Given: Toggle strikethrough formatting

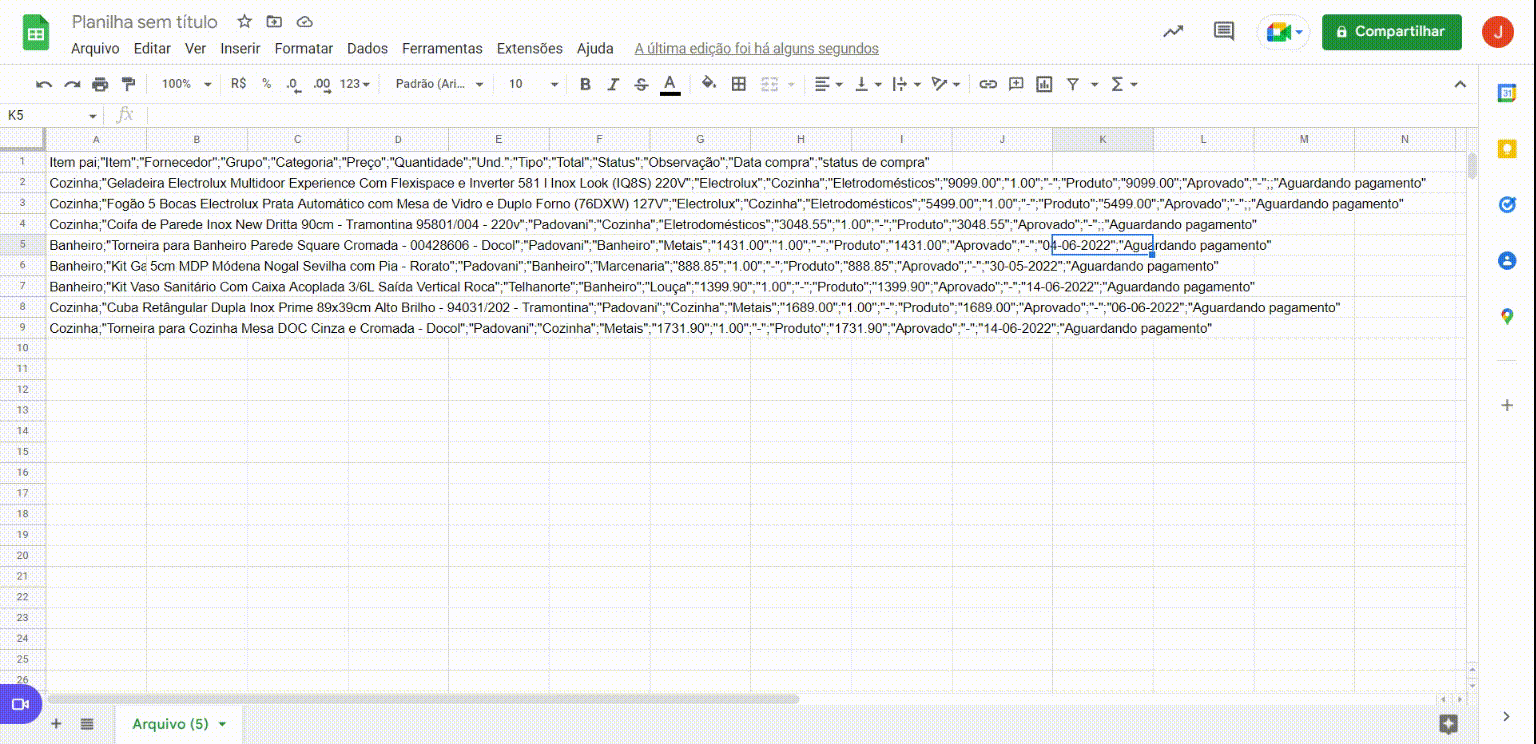Looking at the screenshot, I should pyautogui.click(x=641, y=84).
